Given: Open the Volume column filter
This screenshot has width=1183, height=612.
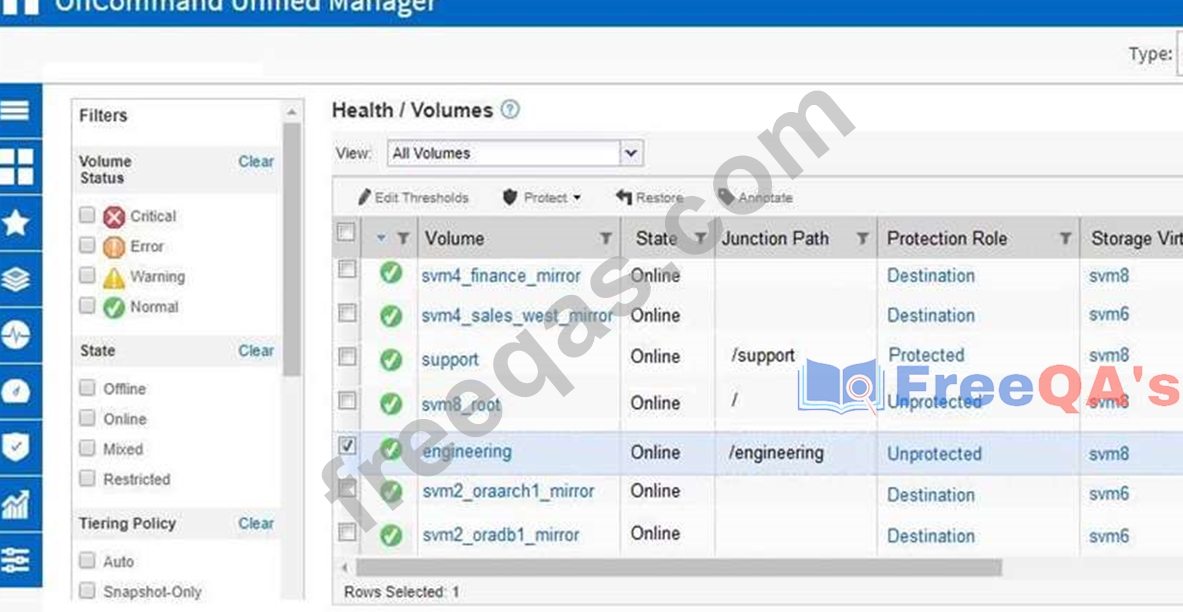Looking at the screenshot, I should coord(606,238).
